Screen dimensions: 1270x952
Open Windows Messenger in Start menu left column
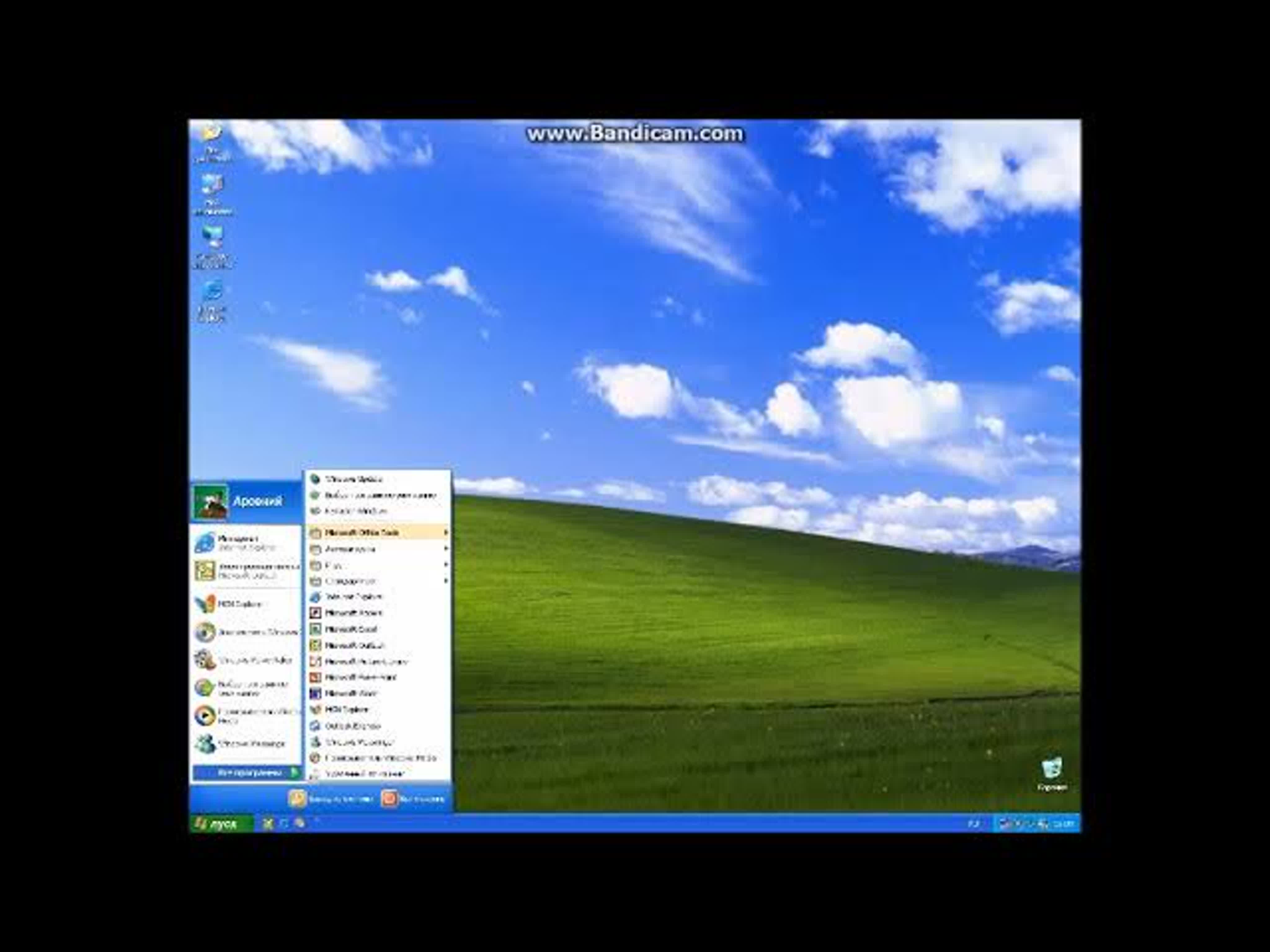[x=246, y=744]
